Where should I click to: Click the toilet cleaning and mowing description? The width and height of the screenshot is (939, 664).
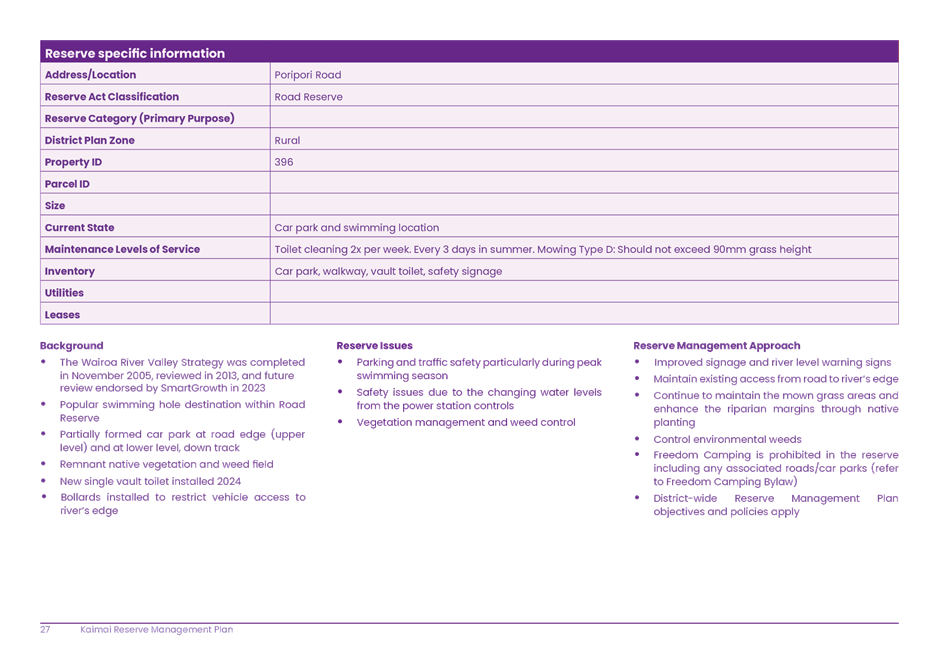(542, 250)
